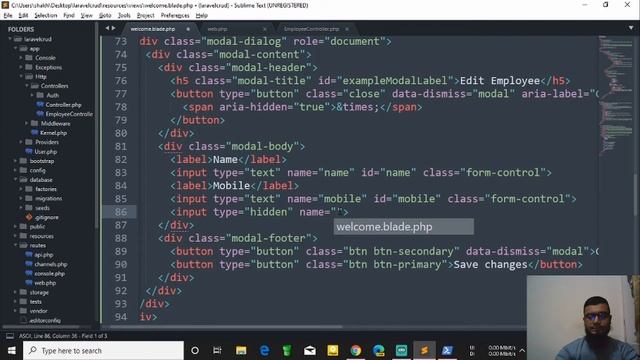The image size is (640, 360).
Task: Collapse the Controllers folder
Action: (x=27, y=86)
